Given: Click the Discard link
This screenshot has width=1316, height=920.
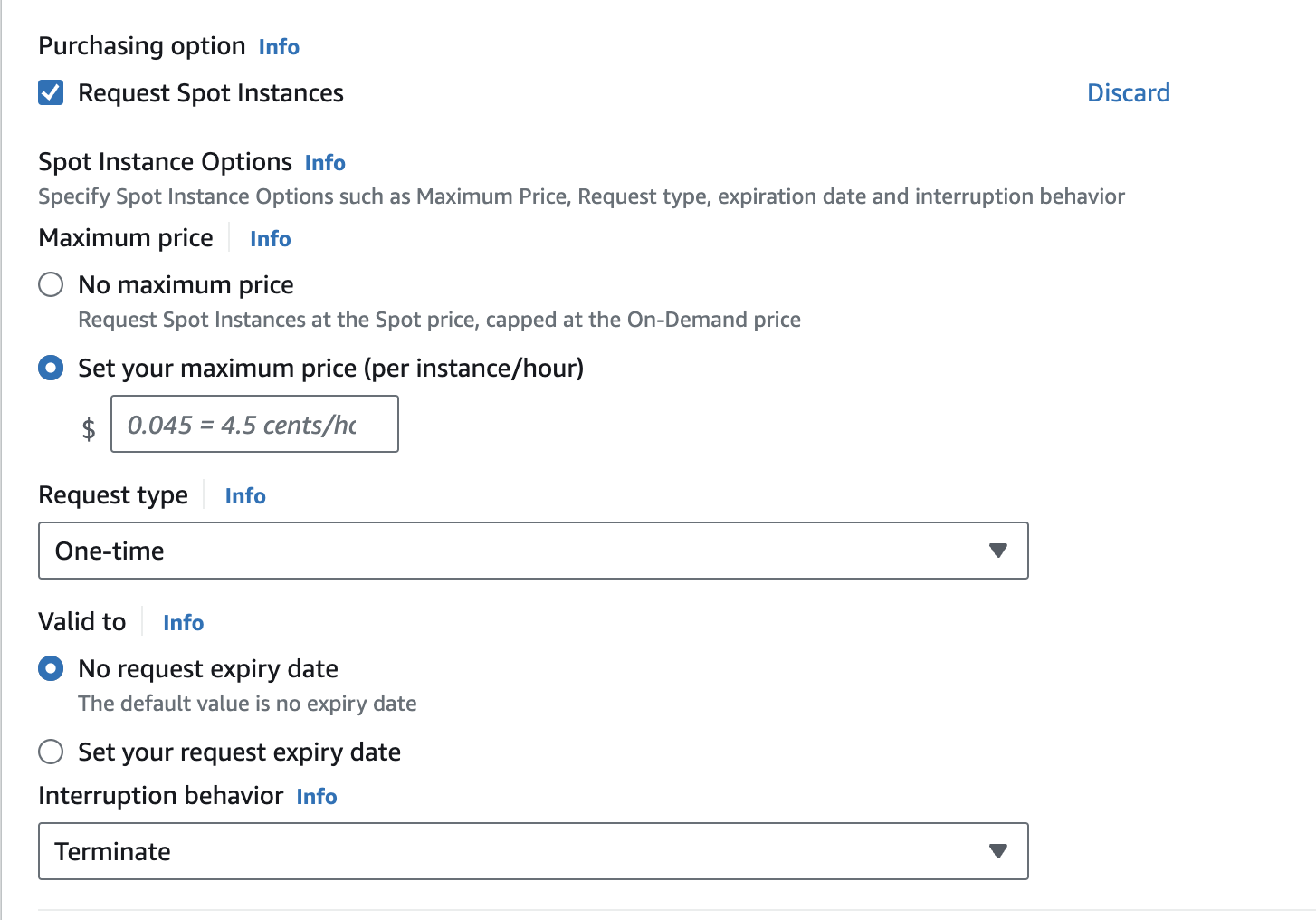Looking at the screenshot, I should [x=1128, y=93].
